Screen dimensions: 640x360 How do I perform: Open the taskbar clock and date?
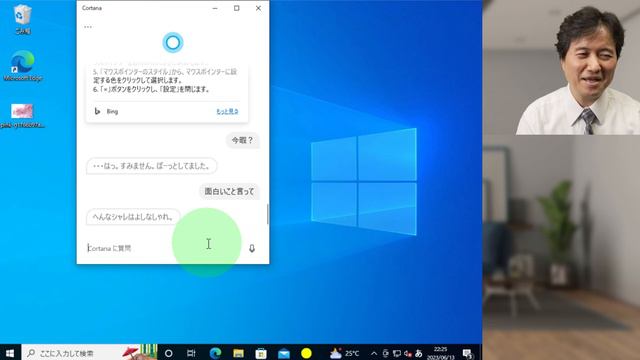click(440, 353)
